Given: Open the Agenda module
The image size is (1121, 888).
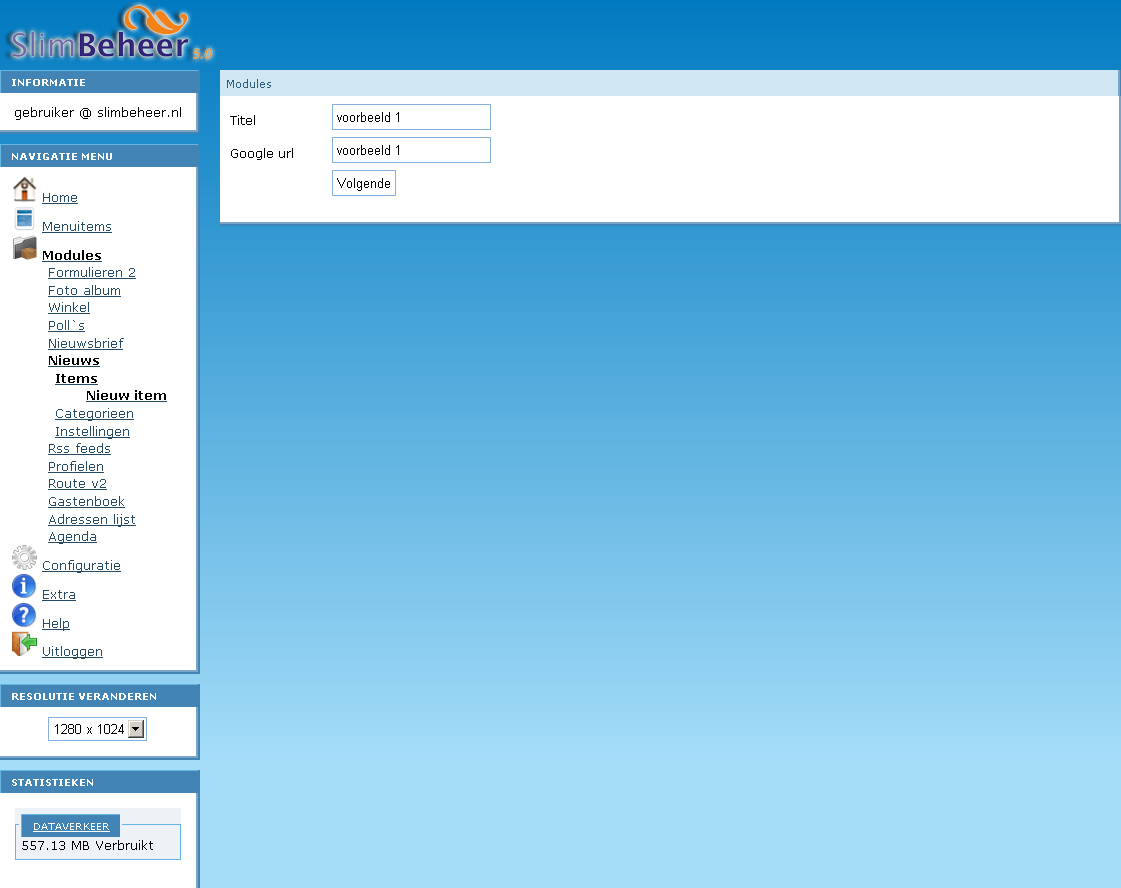Looking at the screenshot, I should click(x=72, y=536).
